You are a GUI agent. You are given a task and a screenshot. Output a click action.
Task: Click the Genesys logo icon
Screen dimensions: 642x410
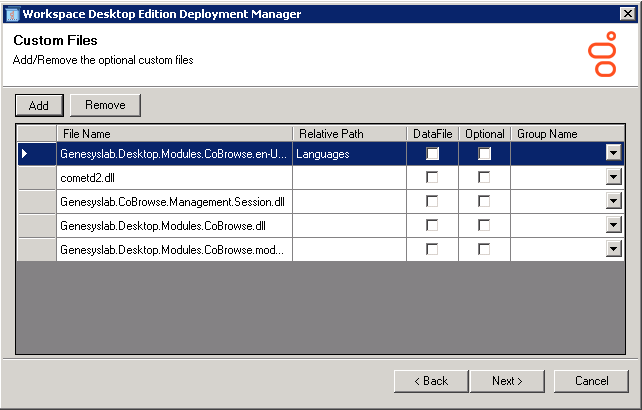pos(601,53)
